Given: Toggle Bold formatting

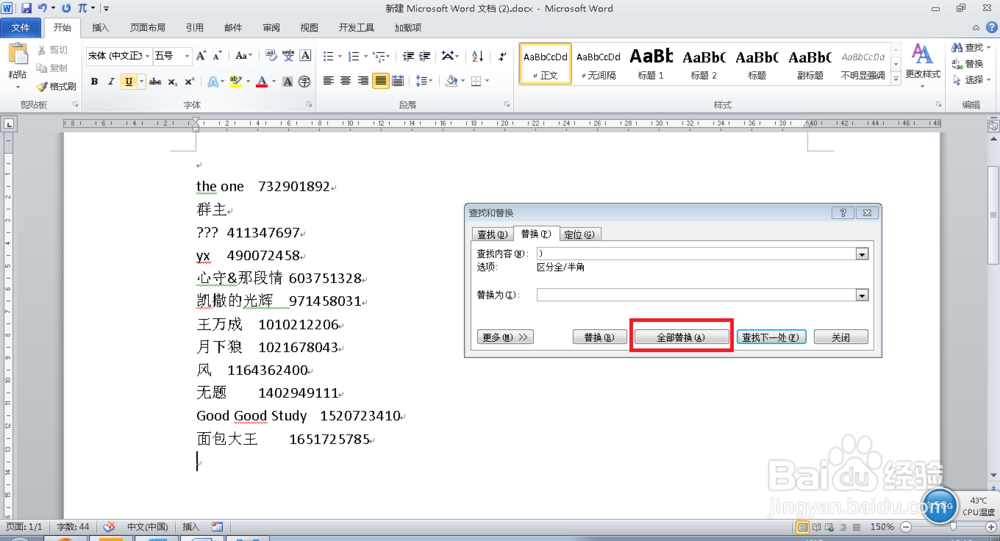Looking at the screenshot, I should [x=94, y=82].
